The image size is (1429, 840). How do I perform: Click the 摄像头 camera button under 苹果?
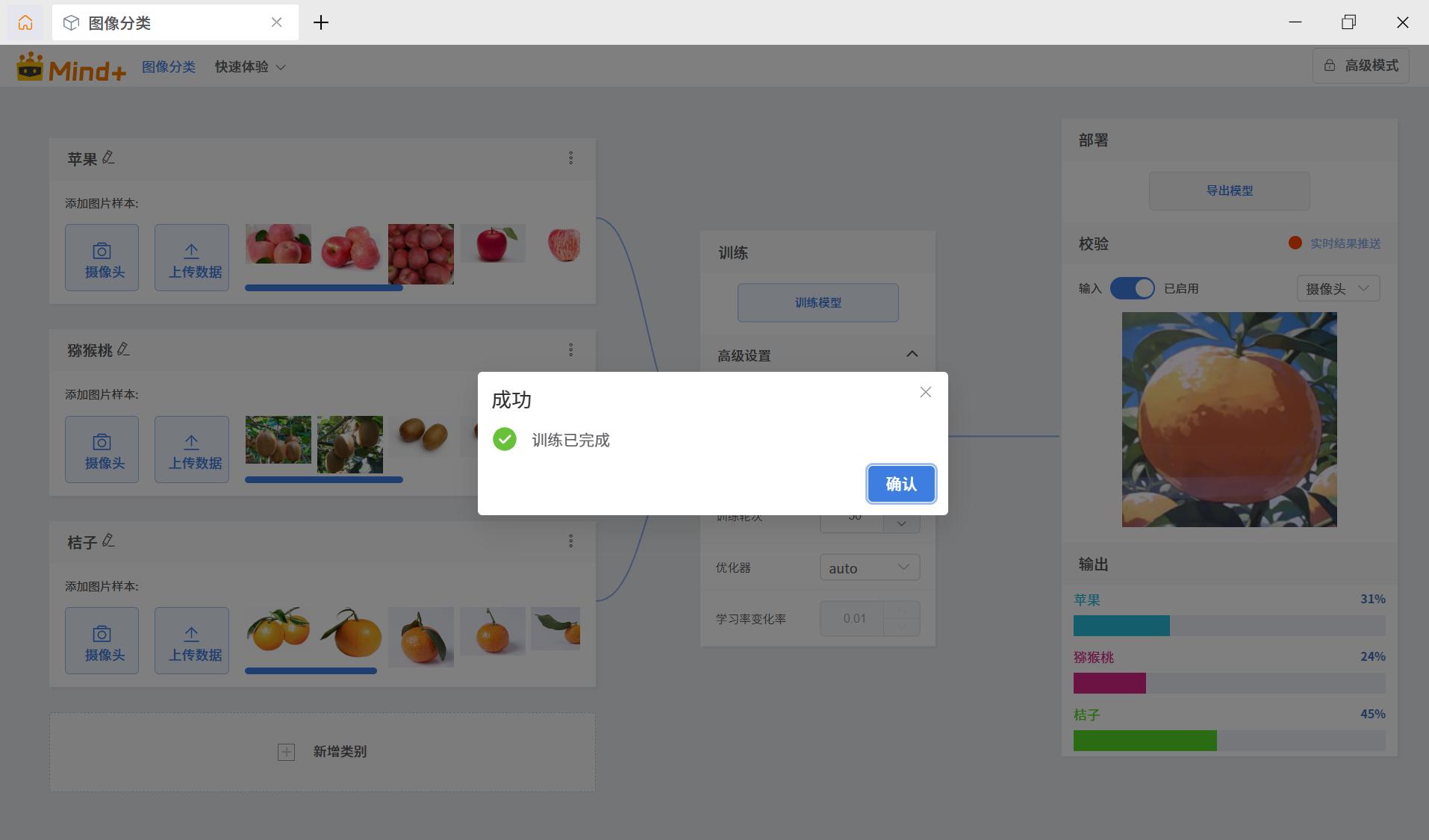[x=102, y=258]
